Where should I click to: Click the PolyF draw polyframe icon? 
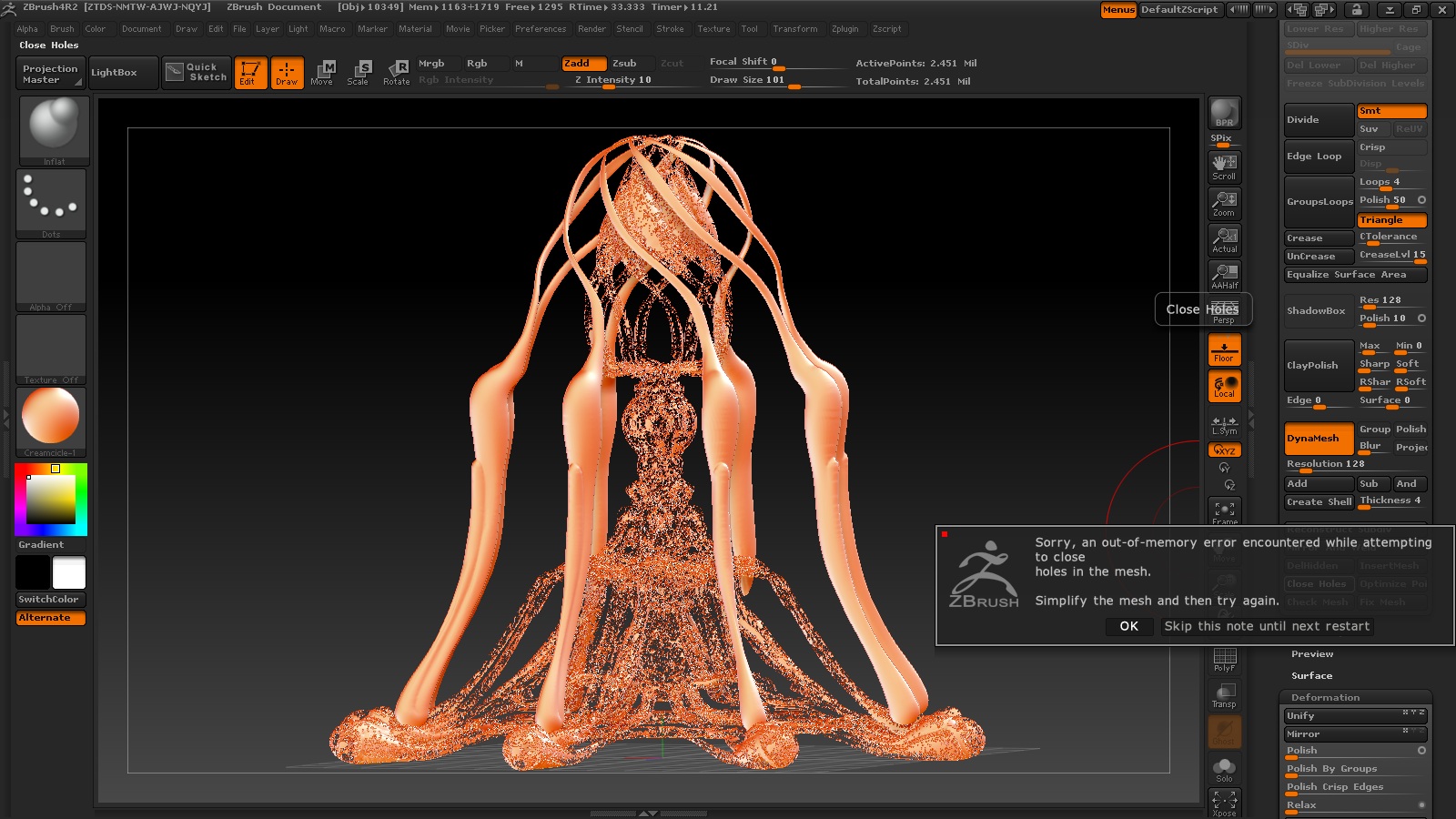1225,660
